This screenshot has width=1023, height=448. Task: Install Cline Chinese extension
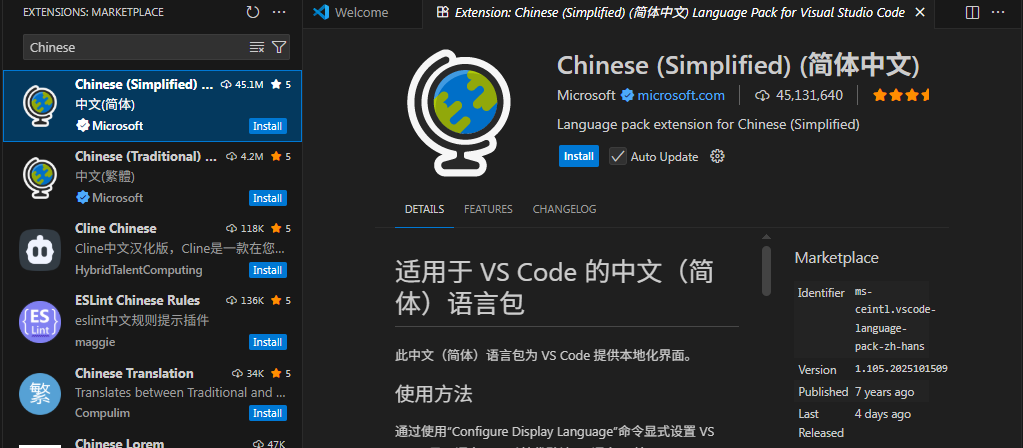tap(267, 270)
